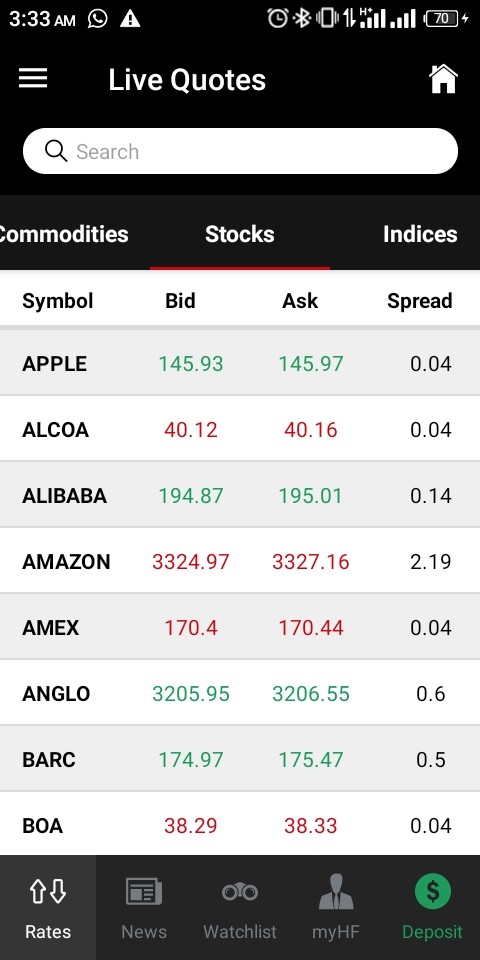
Task: Open the News newspaper icon
Action: point(144,891)
